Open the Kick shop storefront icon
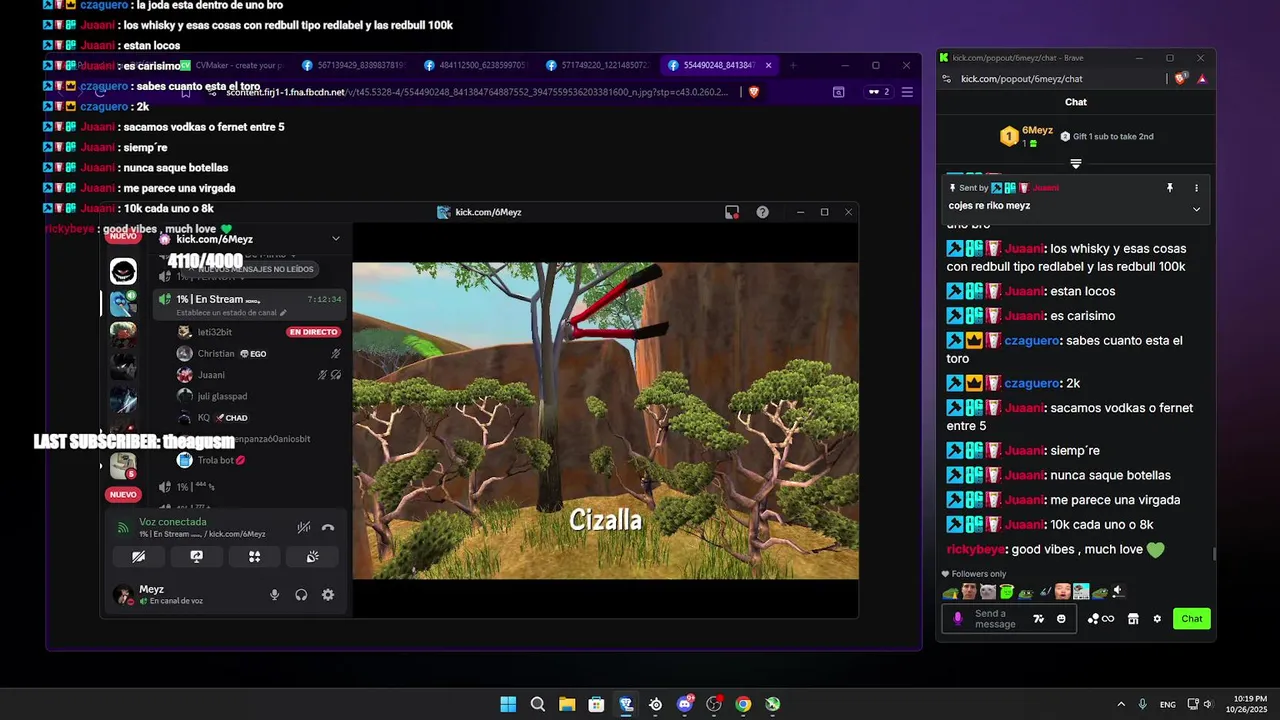 tap(1133, 619)
